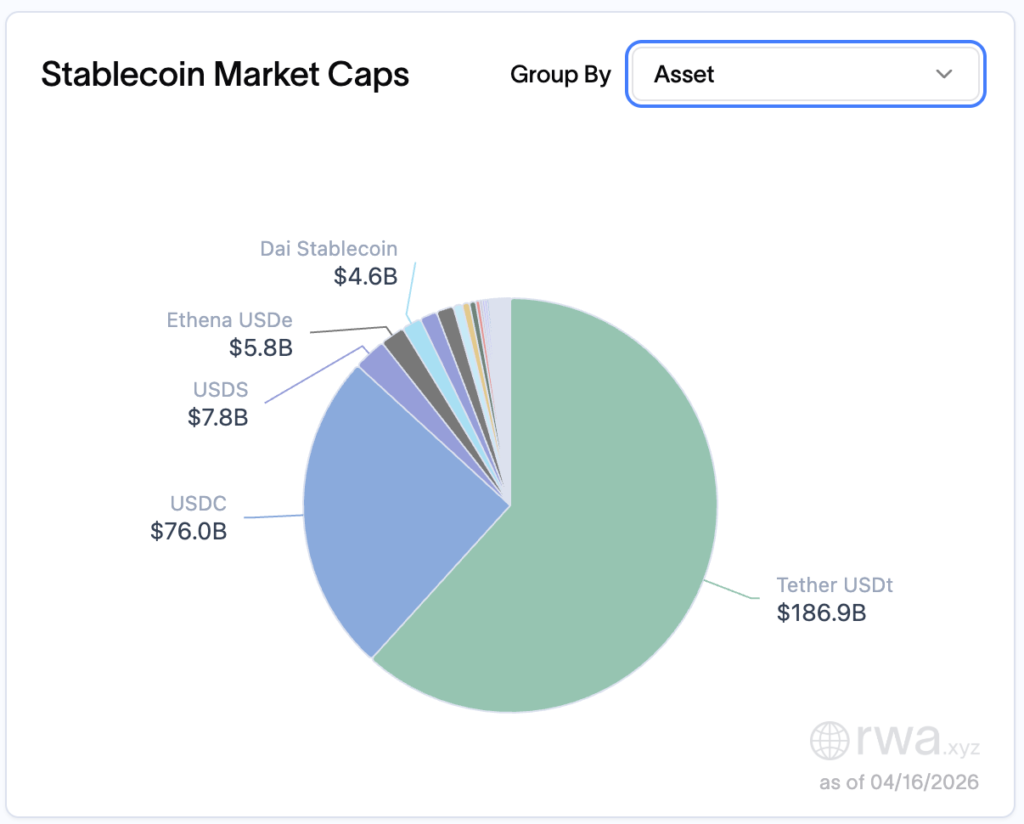Click the rwa.xyz globe logo icon
The width and height of the screenshot is (1024, 824).
pos(830,742)
